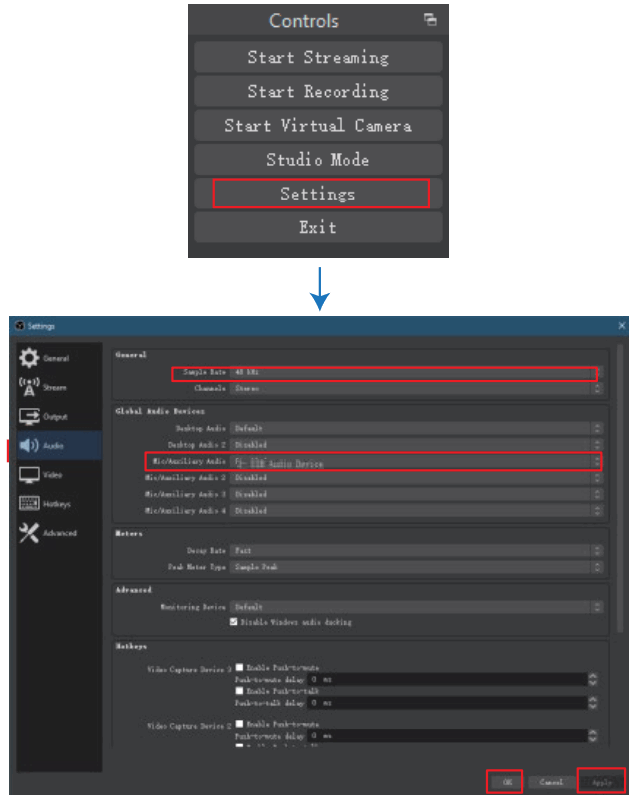Start the Virtual Camera
The width and height of the screenshot is (635, 802).
pos(318,126)
